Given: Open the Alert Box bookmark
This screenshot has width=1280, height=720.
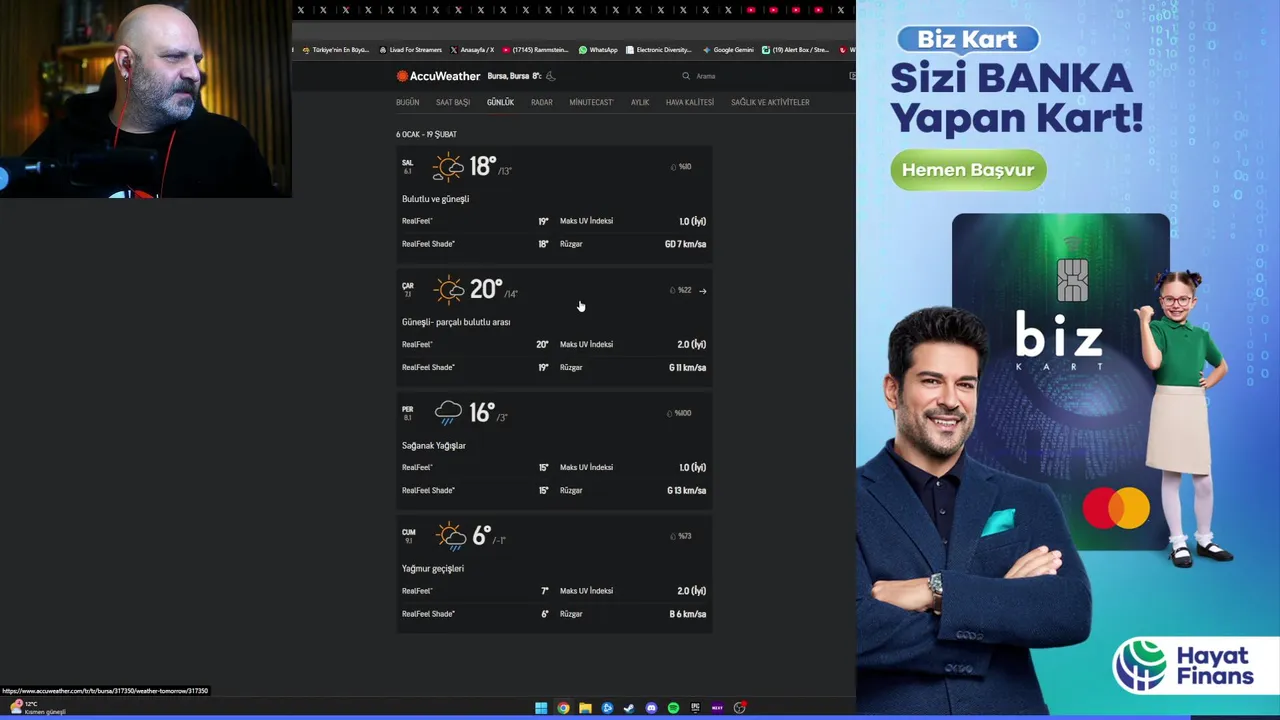Looking at the screenshot, I should point(796,50).
